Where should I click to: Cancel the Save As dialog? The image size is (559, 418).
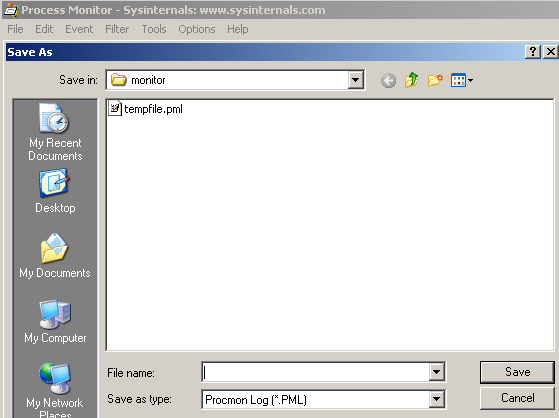pos(517,398)
